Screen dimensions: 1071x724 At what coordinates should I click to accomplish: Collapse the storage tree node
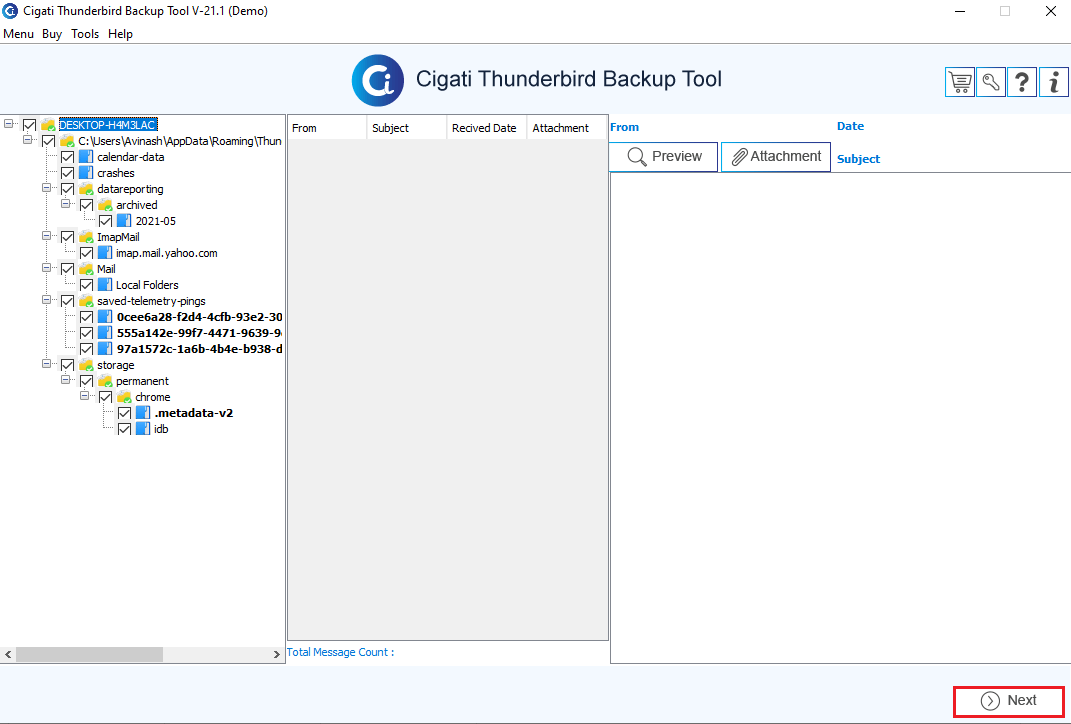(x=46, y=363)
